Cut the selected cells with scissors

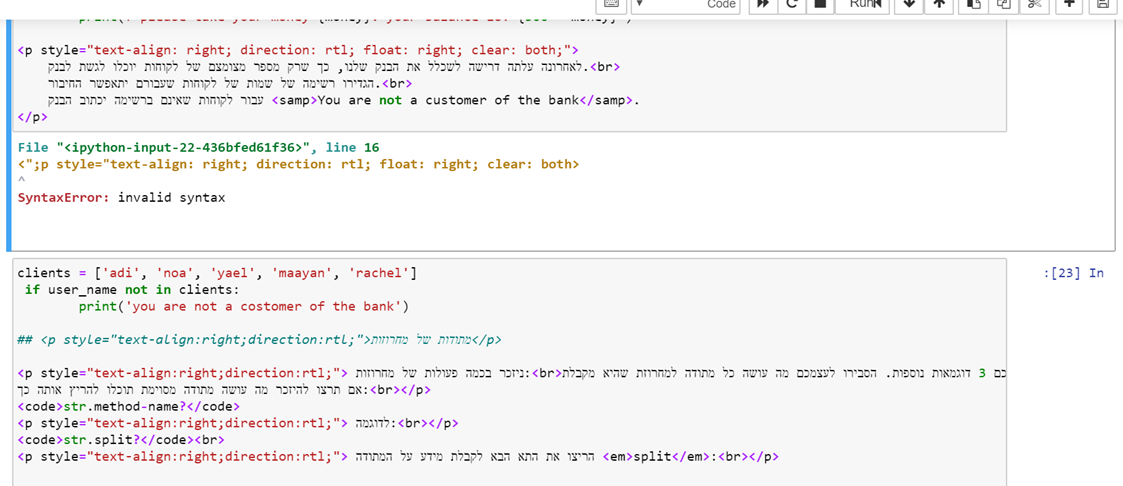coord(1033,4)
